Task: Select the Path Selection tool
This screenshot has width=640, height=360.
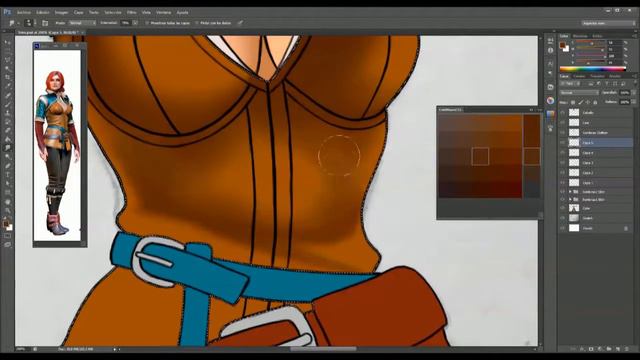Action: 7,184
